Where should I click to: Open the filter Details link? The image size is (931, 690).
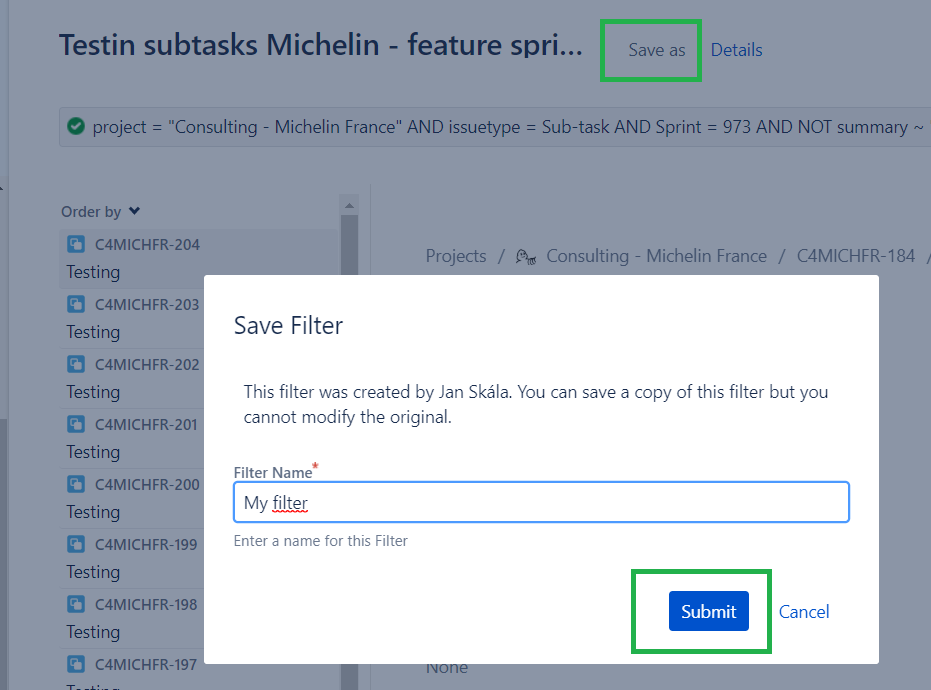[x=736, y=50]
